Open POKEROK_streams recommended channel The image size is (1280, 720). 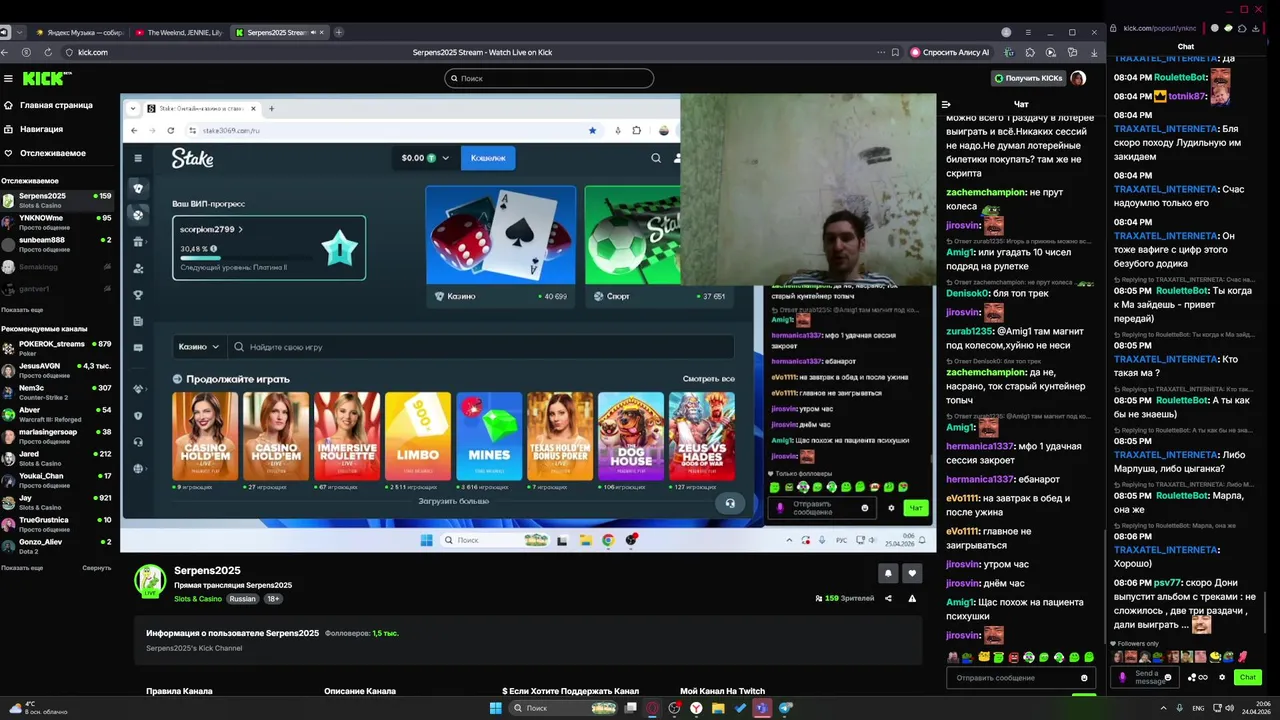(x=57, y=348)
